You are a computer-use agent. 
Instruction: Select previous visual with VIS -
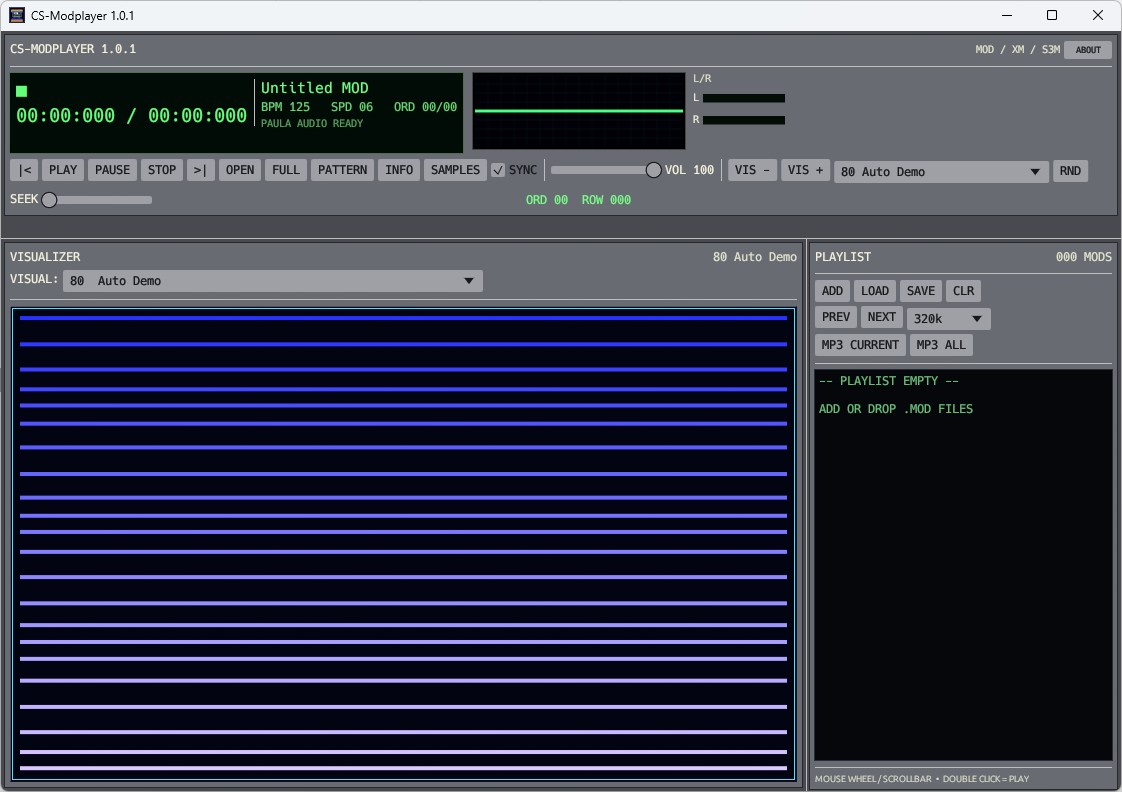click(752, 170)
